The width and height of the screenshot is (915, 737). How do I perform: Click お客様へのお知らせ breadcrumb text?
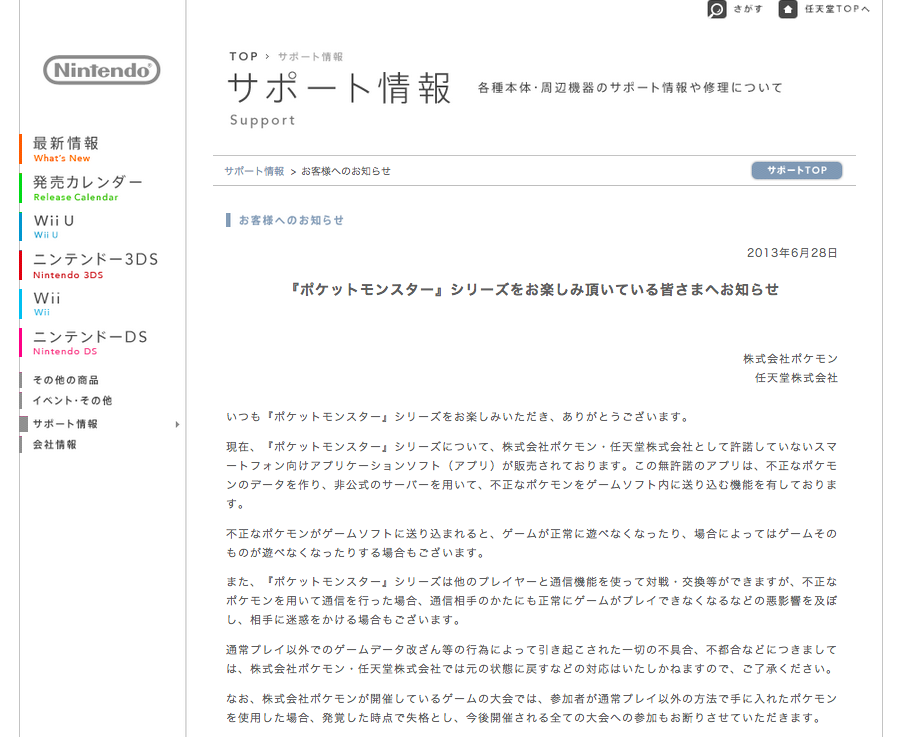tap(345, 171)
